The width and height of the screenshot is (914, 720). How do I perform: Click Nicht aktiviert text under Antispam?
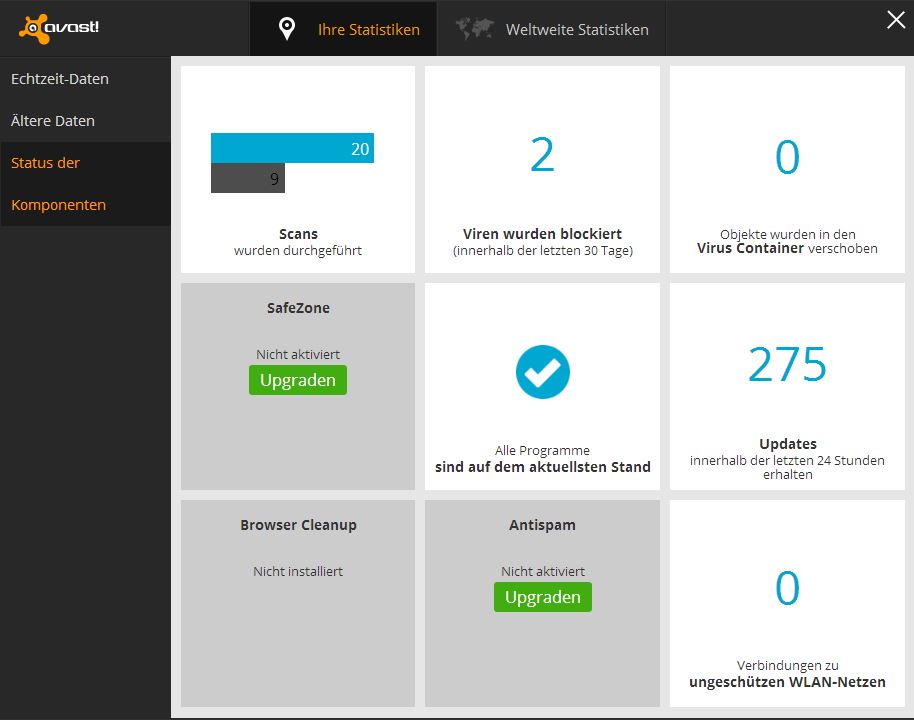coord(543,571)
